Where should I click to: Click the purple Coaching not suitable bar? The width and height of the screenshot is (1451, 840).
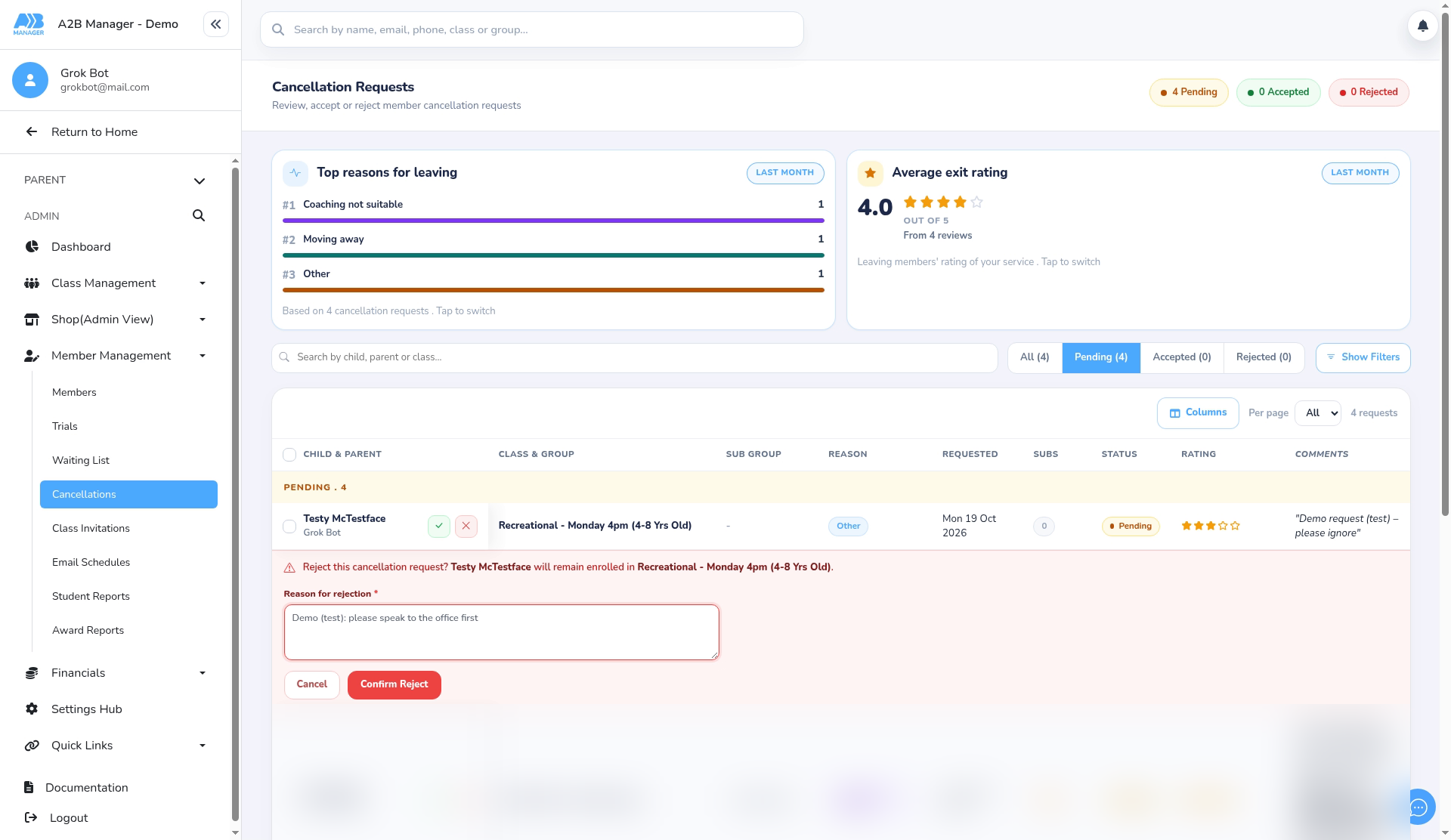[553, 221]
